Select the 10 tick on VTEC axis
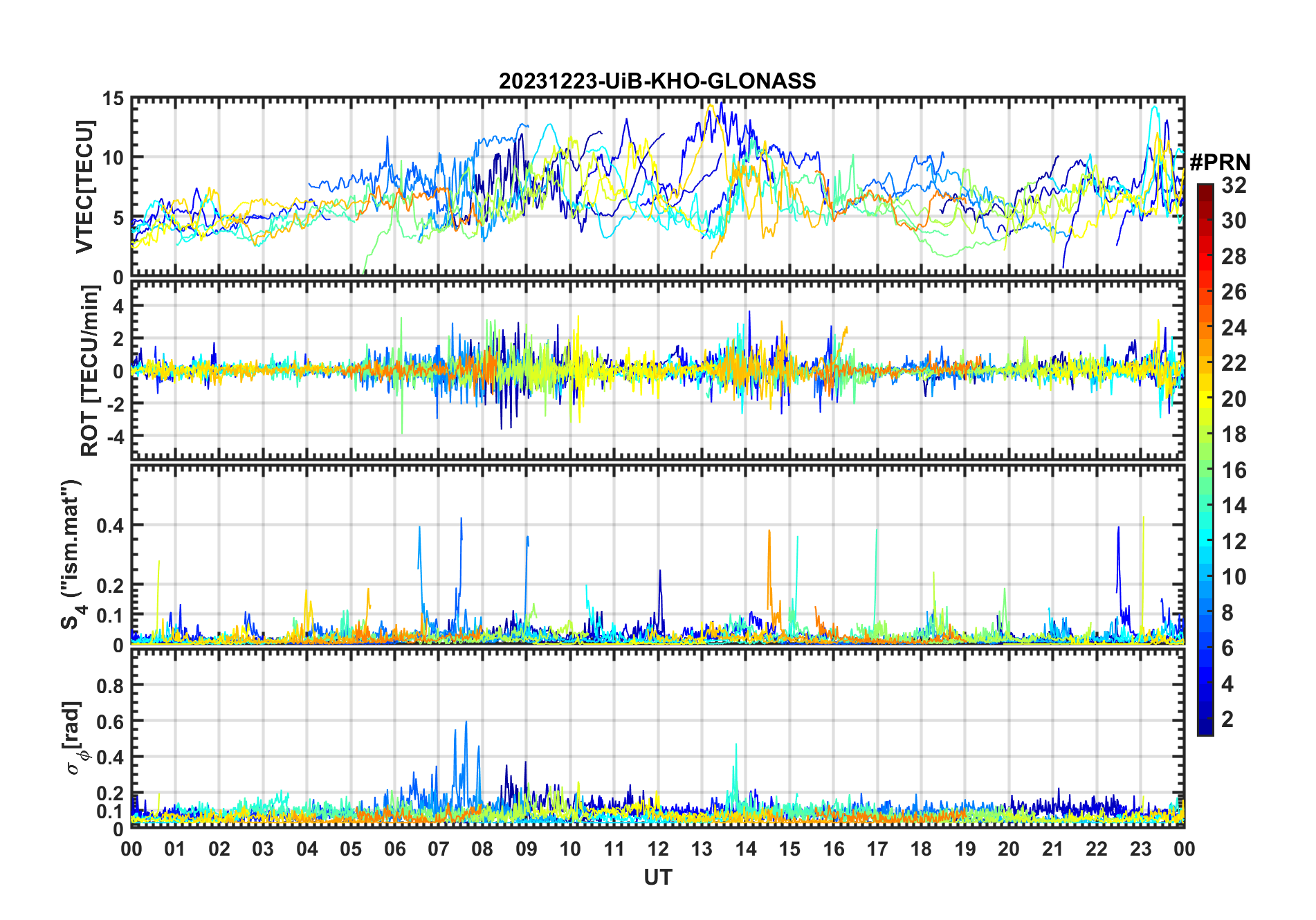The width and height of the screenshot is (1316, 920). click(113, 158)
